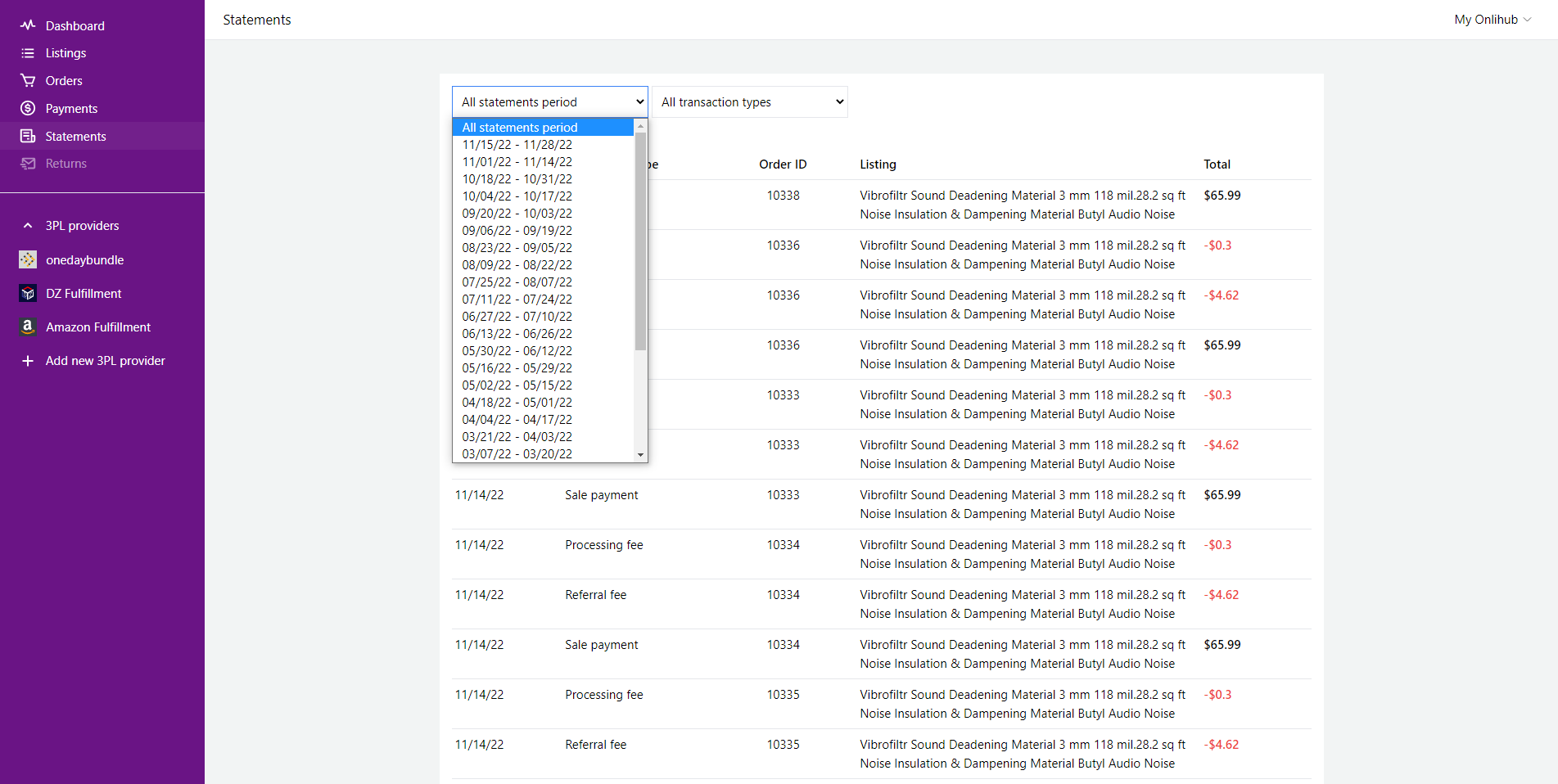Click the Listings list icon
The image size is (1558, 784).
pyautogui.click(x=28, y=53)
